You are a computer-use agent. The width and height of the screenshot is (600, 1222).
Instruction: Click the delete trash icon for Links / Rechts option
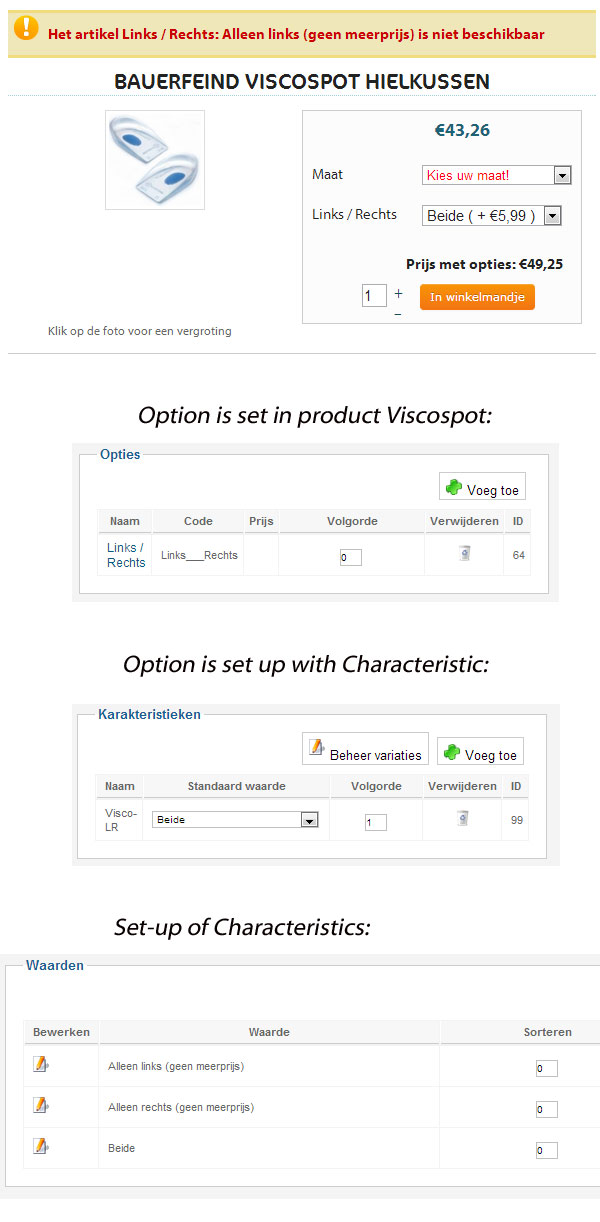(464, 553)
